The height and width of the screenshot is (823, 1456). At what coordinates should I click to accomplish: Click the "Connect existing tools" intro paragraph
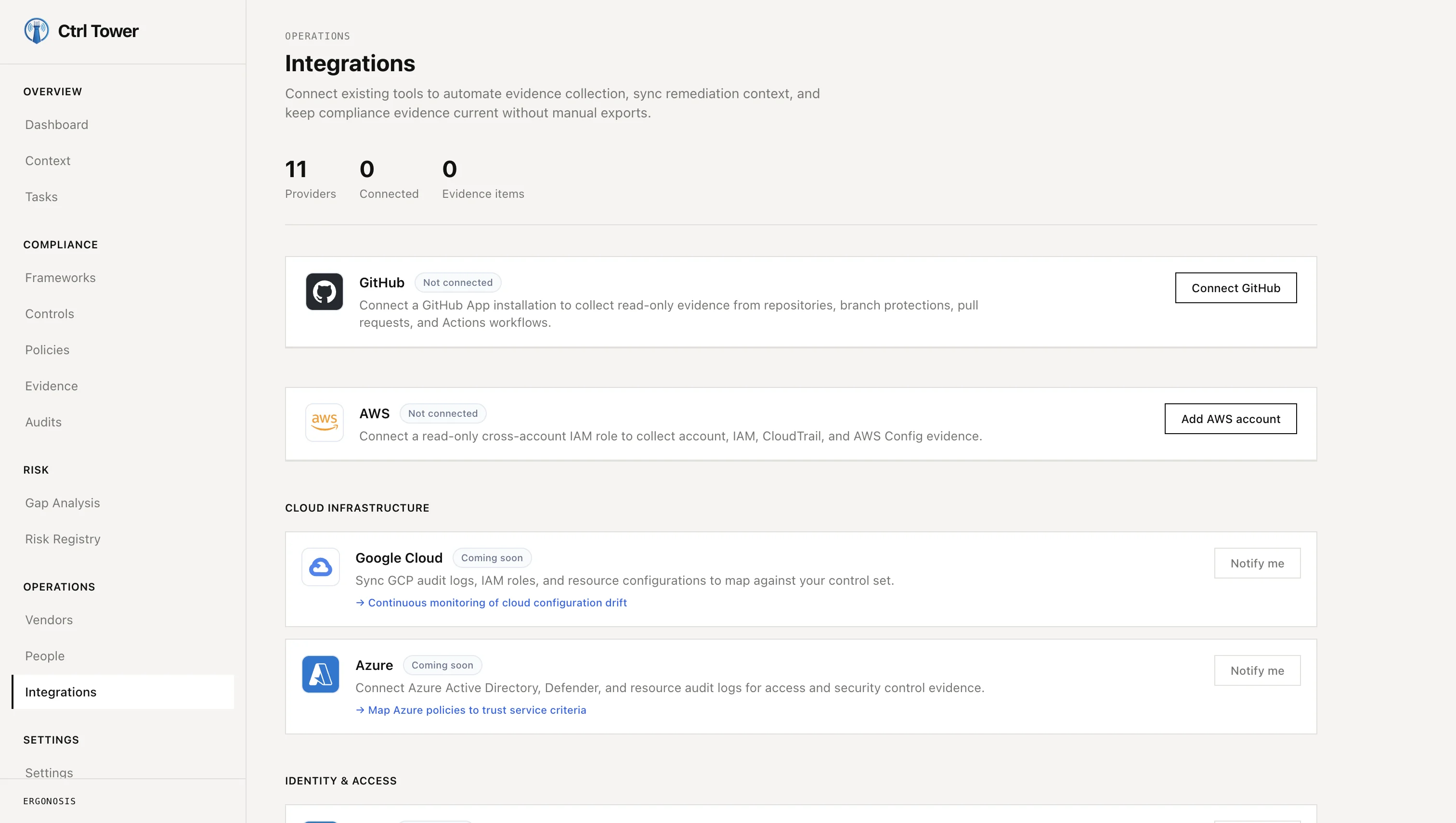coord(552,103)
